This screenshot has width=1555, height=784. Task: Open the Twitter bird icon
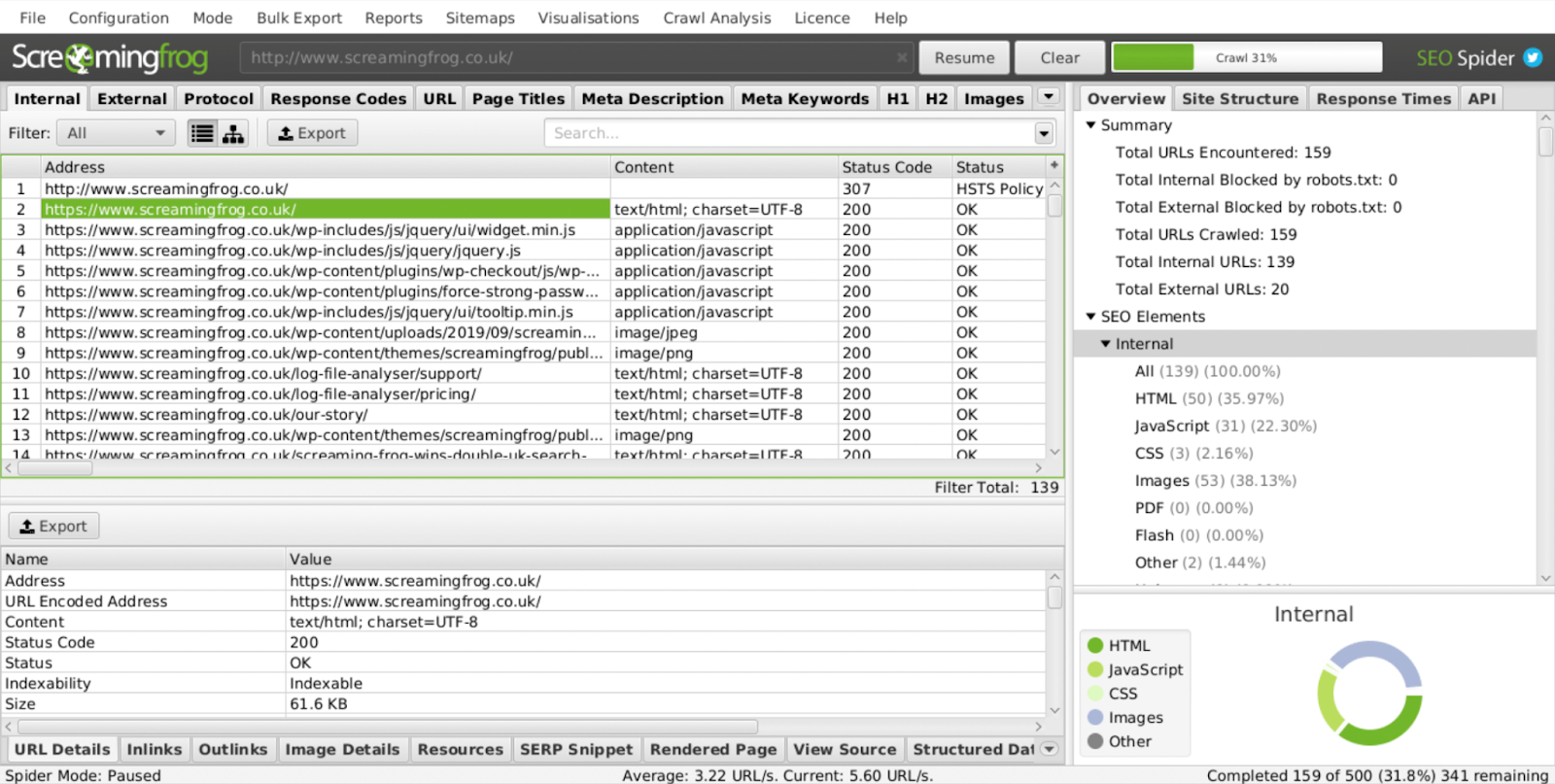point(1533,57)
